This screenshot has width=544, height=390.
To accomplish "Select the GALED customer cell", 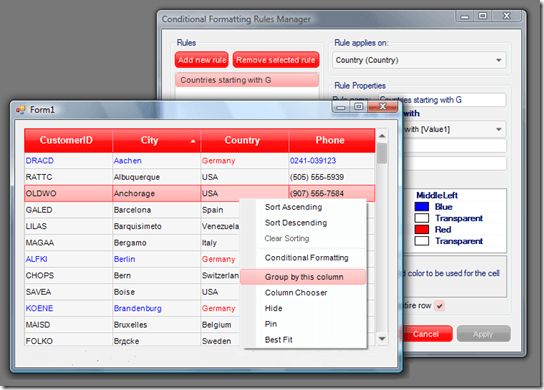I will coord(68,210).
